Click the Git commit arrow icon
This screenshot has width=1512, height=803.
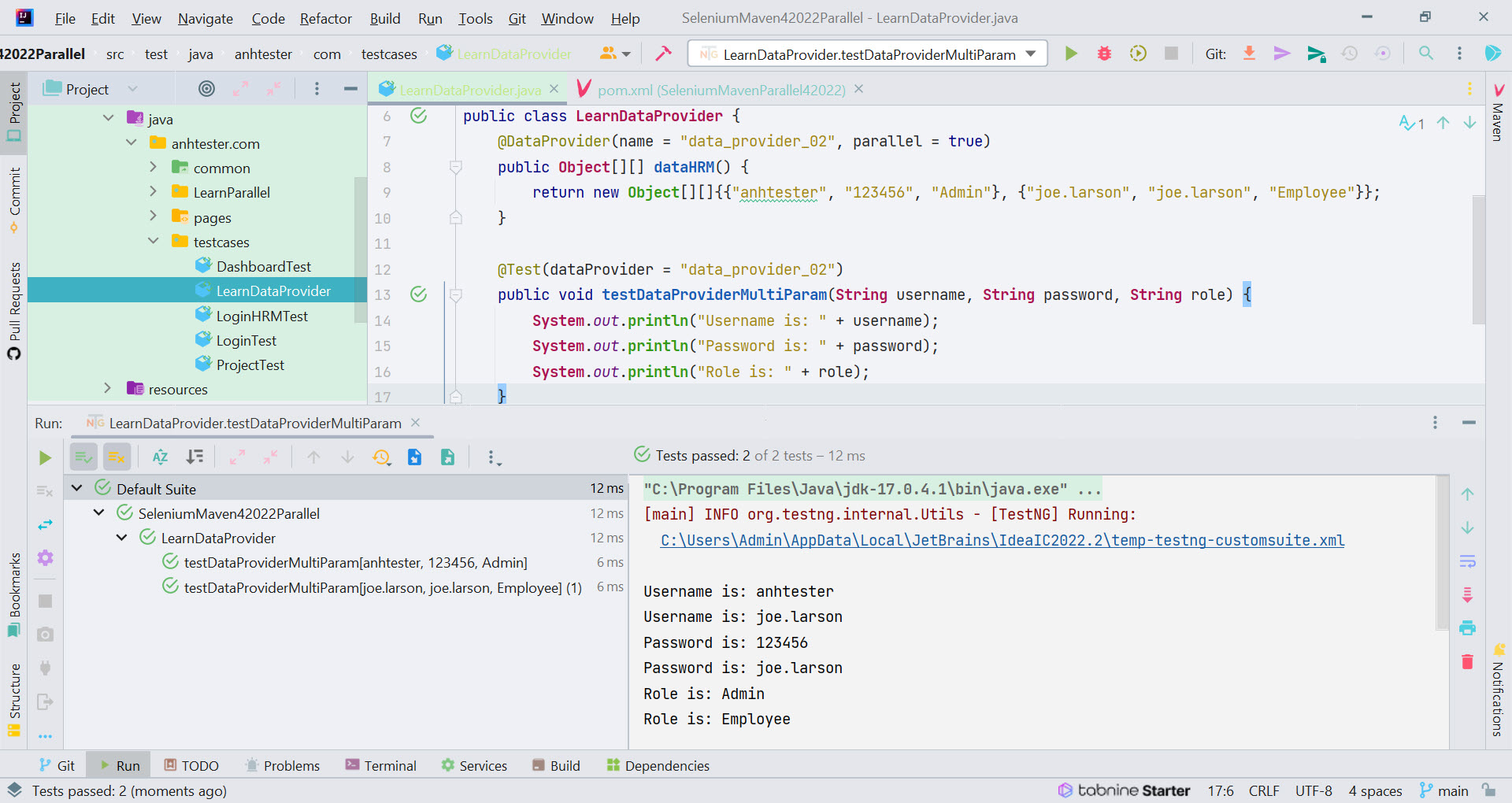click(1282, 54)
